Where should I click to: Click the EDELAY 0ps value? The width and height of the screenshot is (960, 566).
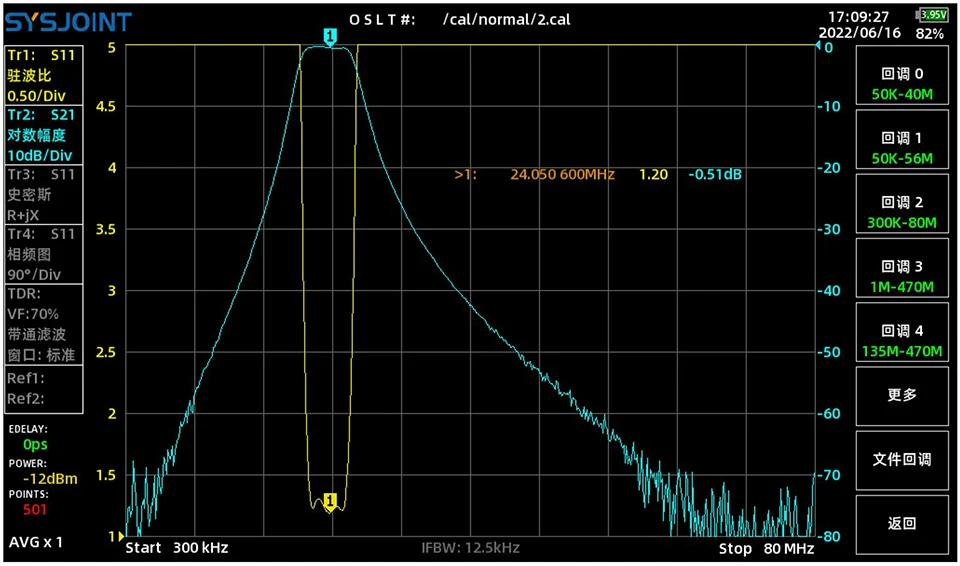pos(35,443)
